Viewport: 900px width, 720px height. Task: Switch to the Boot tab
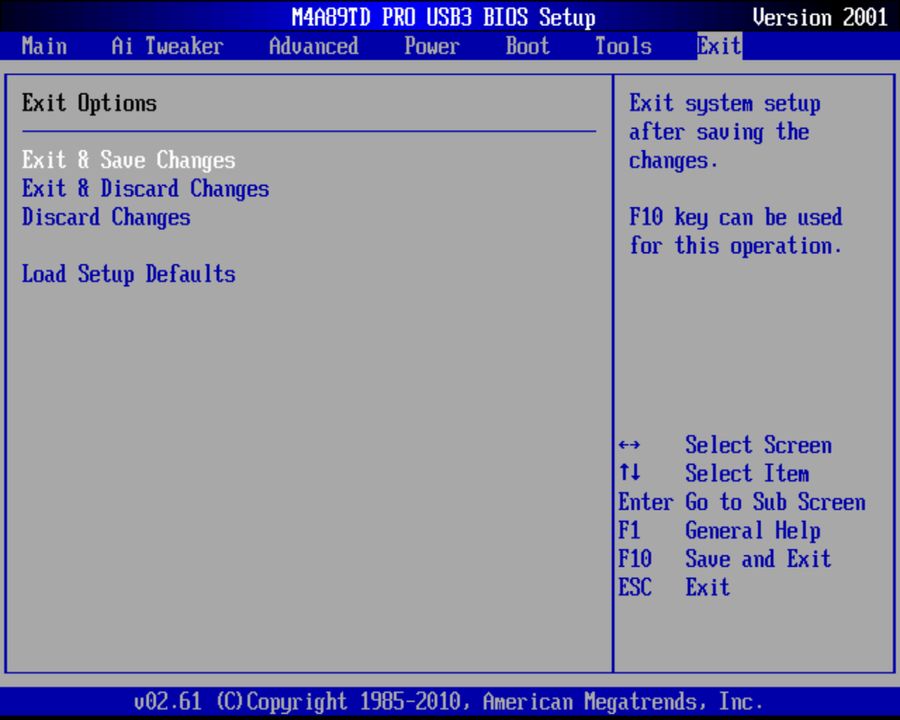click(527, 46)
